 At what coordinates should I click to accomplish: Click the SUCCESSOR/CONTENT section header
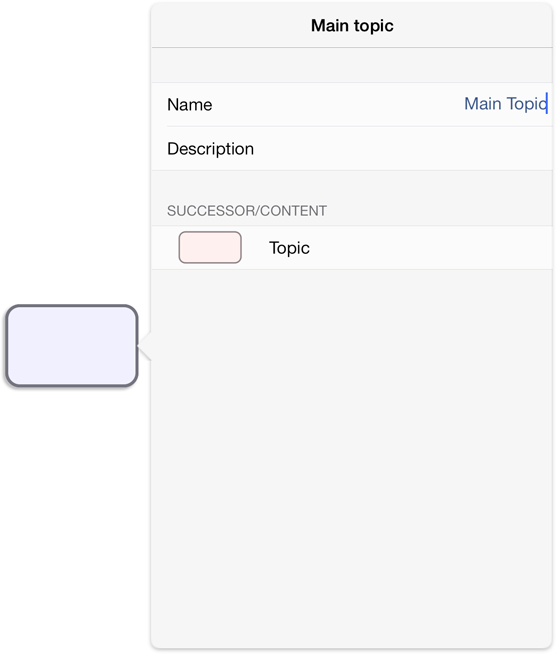(x=247, y=211)
